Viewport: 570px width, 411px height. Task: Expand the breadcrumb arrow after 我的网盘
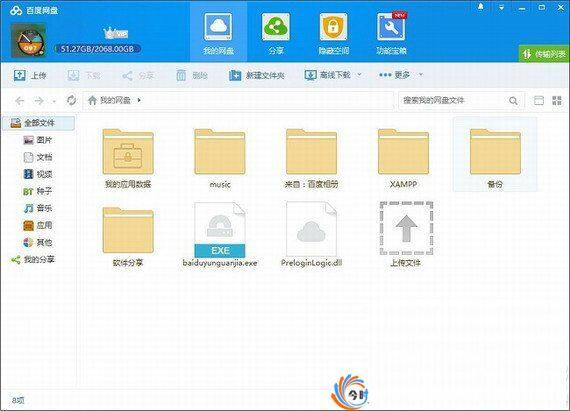pos(139,100)
